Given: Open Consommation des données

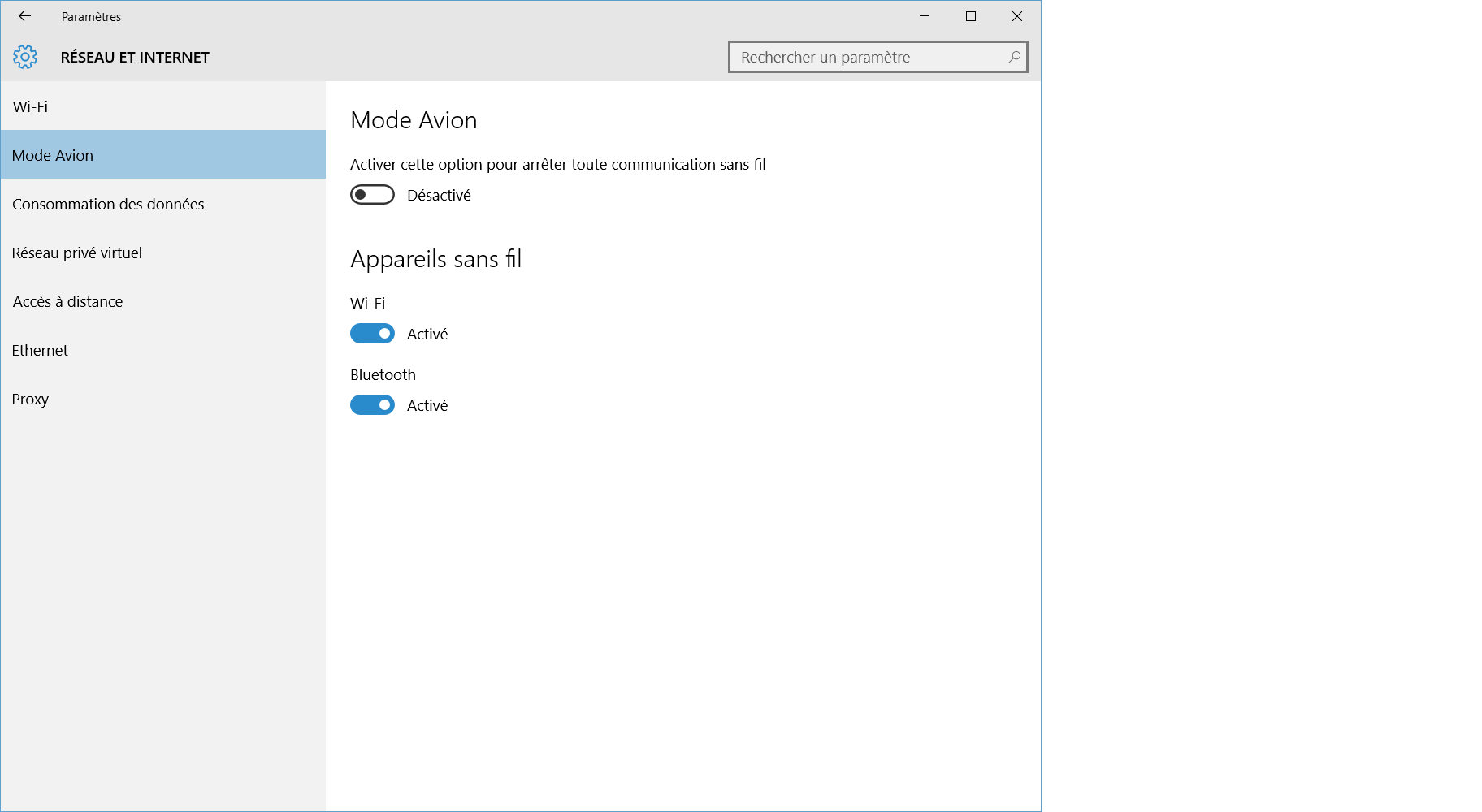Looking at the screenshot, I should 163,204.
